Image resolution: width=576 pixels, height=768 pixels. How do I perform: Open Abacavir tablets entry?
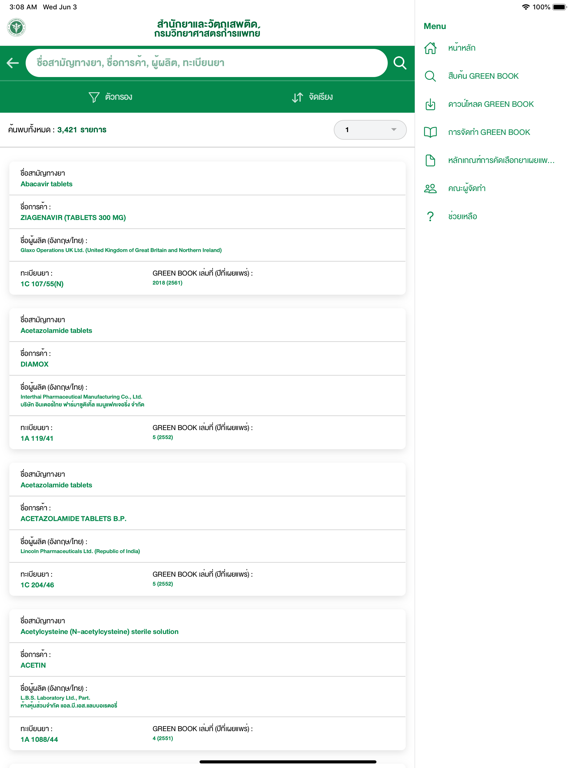[47, 184]
